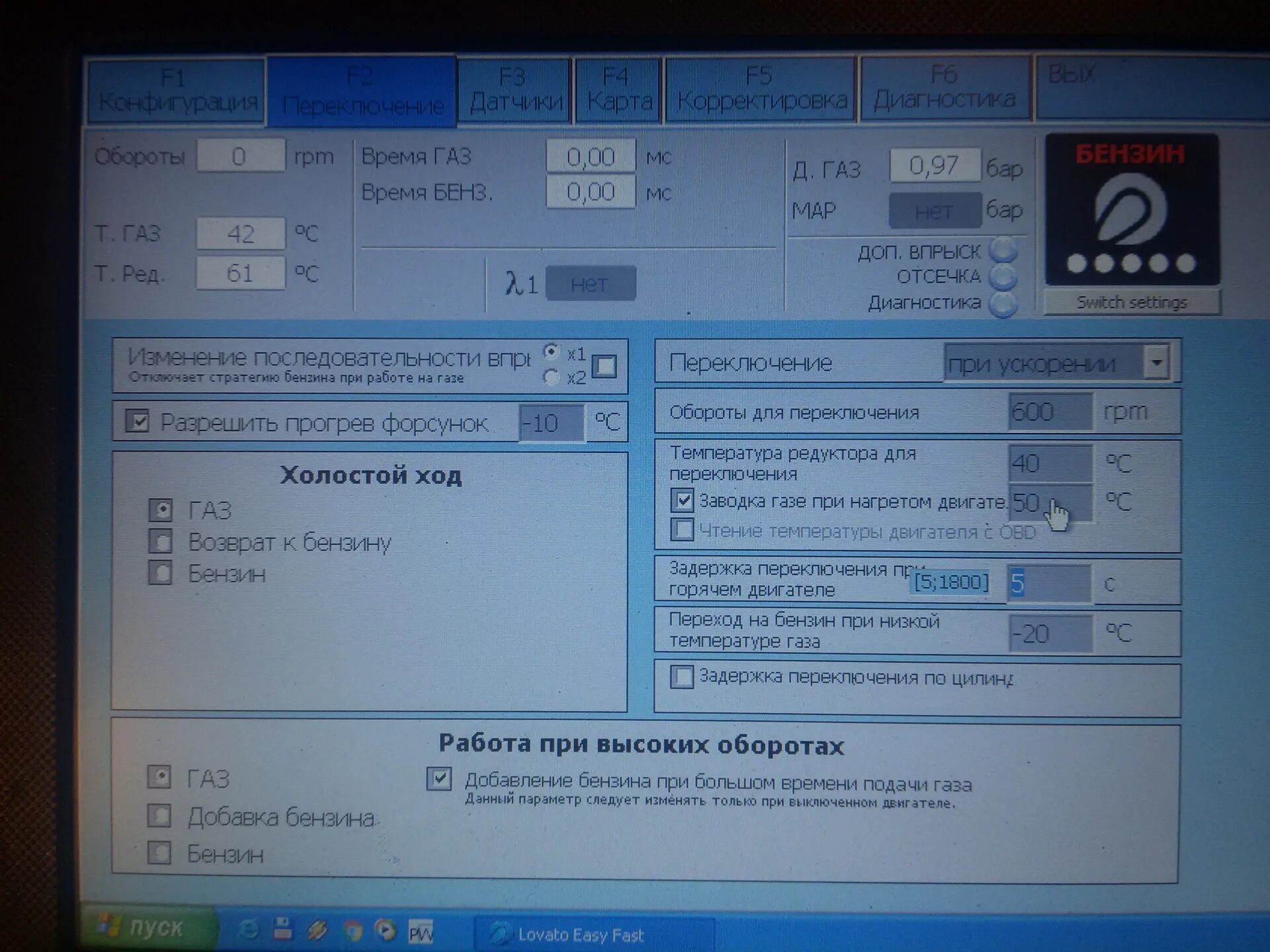Expand the Переключение mode dropdown arrow
Image resolution: width=1270 pixels, height=952 pixels.
point(1156,362)
